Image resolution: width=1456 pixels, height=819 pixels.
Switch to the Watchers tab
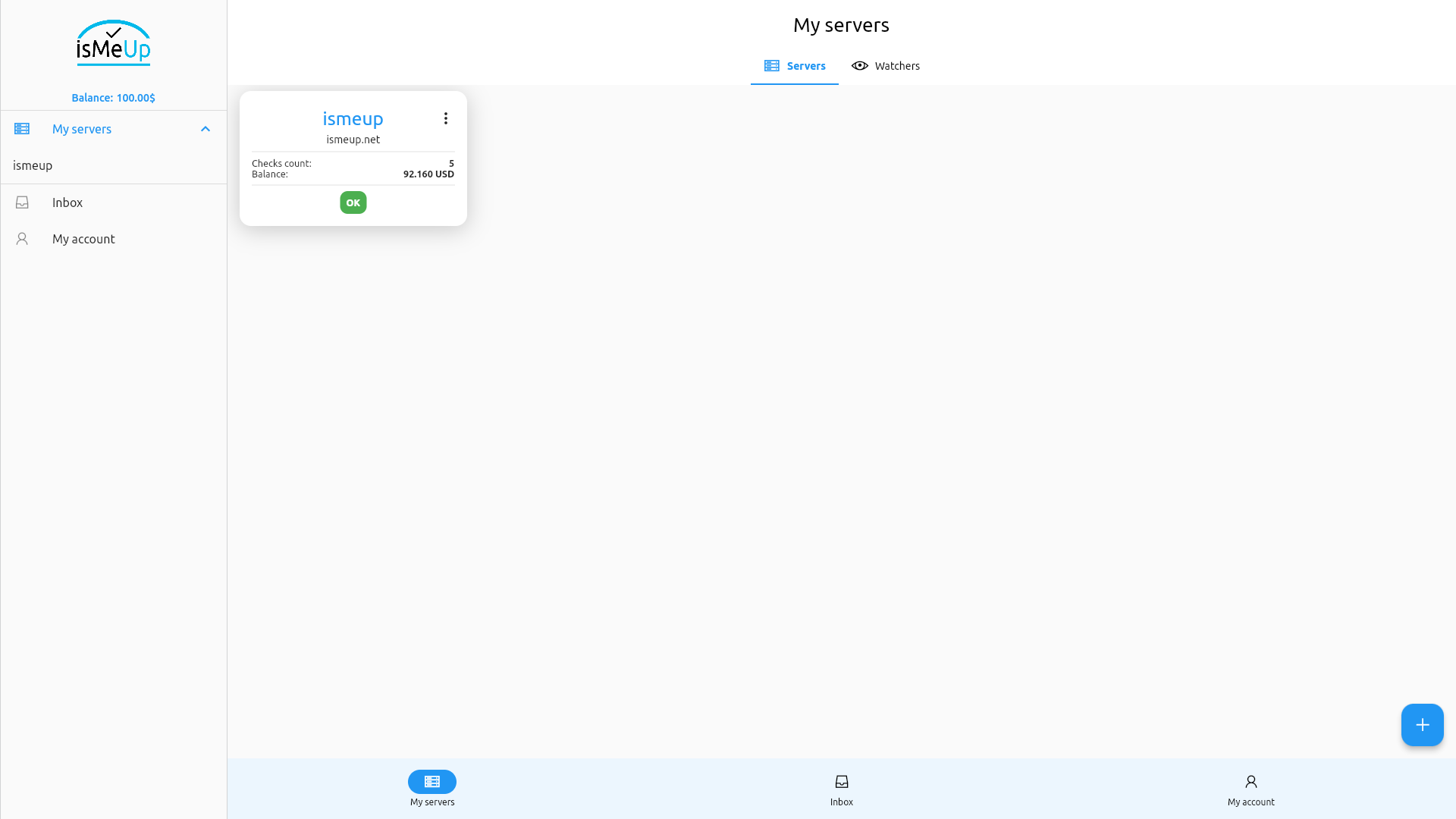point(896,66)
